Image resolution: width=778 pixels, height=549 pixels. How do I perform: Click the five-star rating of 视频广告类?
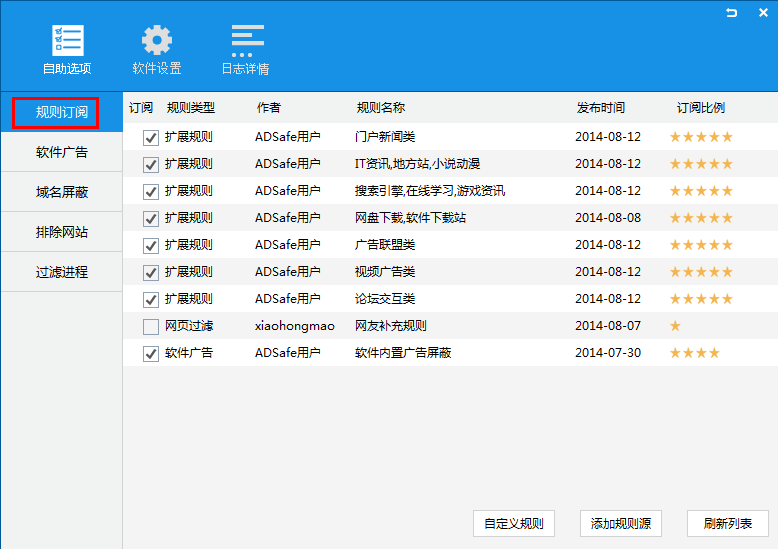coord(701,272)
